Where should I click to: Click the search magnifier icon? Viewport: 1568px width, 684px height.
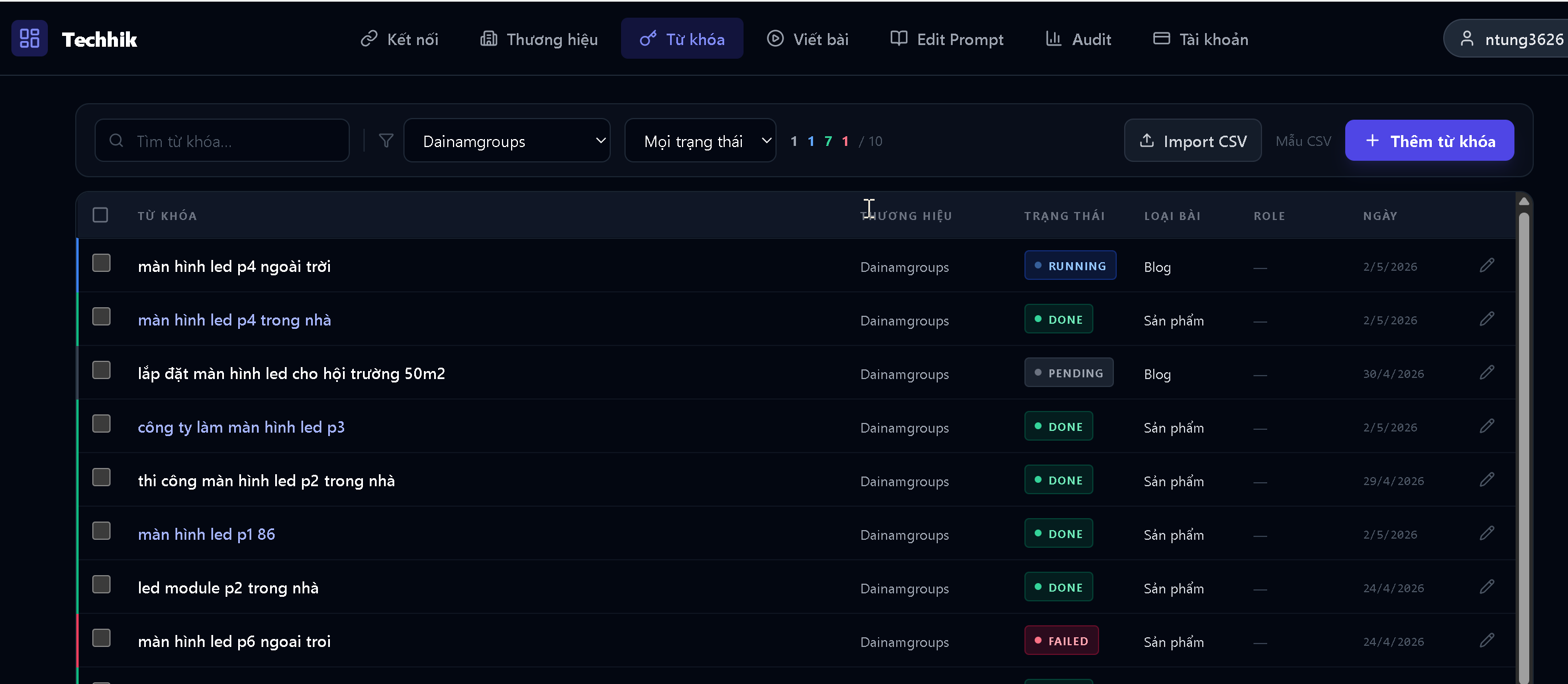116,141
